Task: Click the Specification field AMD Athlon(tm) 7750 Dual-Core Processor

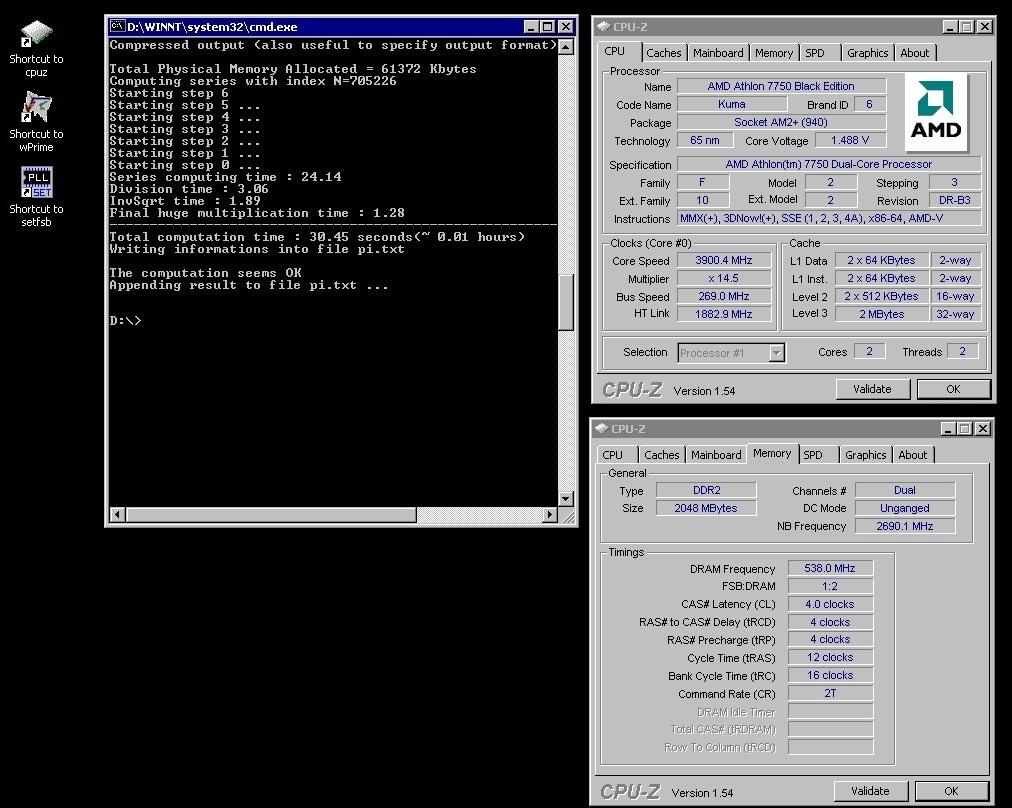Action: (x=829, y=165)
